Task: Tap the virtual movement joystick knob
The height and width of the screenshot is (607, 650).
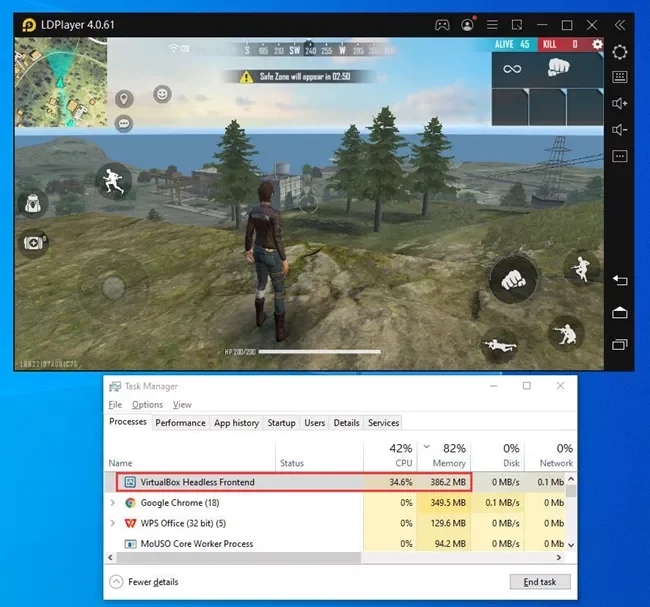Action: pyautogui.click(x=113, y=287)
